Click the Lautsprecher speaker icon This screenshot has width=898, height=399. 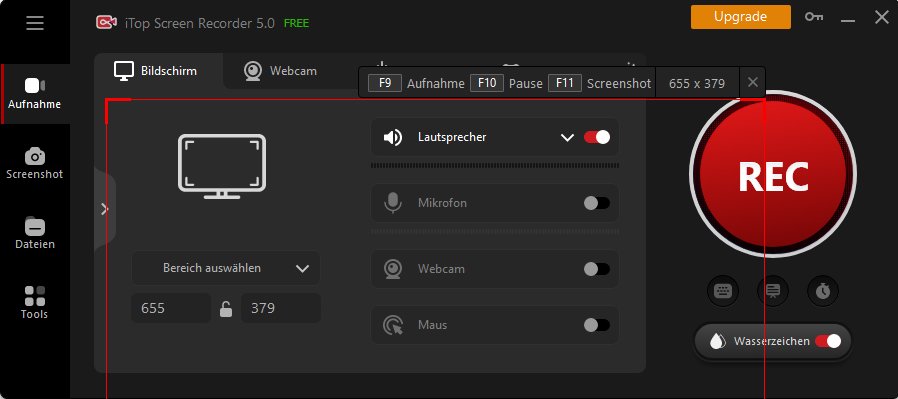[393, 137]
